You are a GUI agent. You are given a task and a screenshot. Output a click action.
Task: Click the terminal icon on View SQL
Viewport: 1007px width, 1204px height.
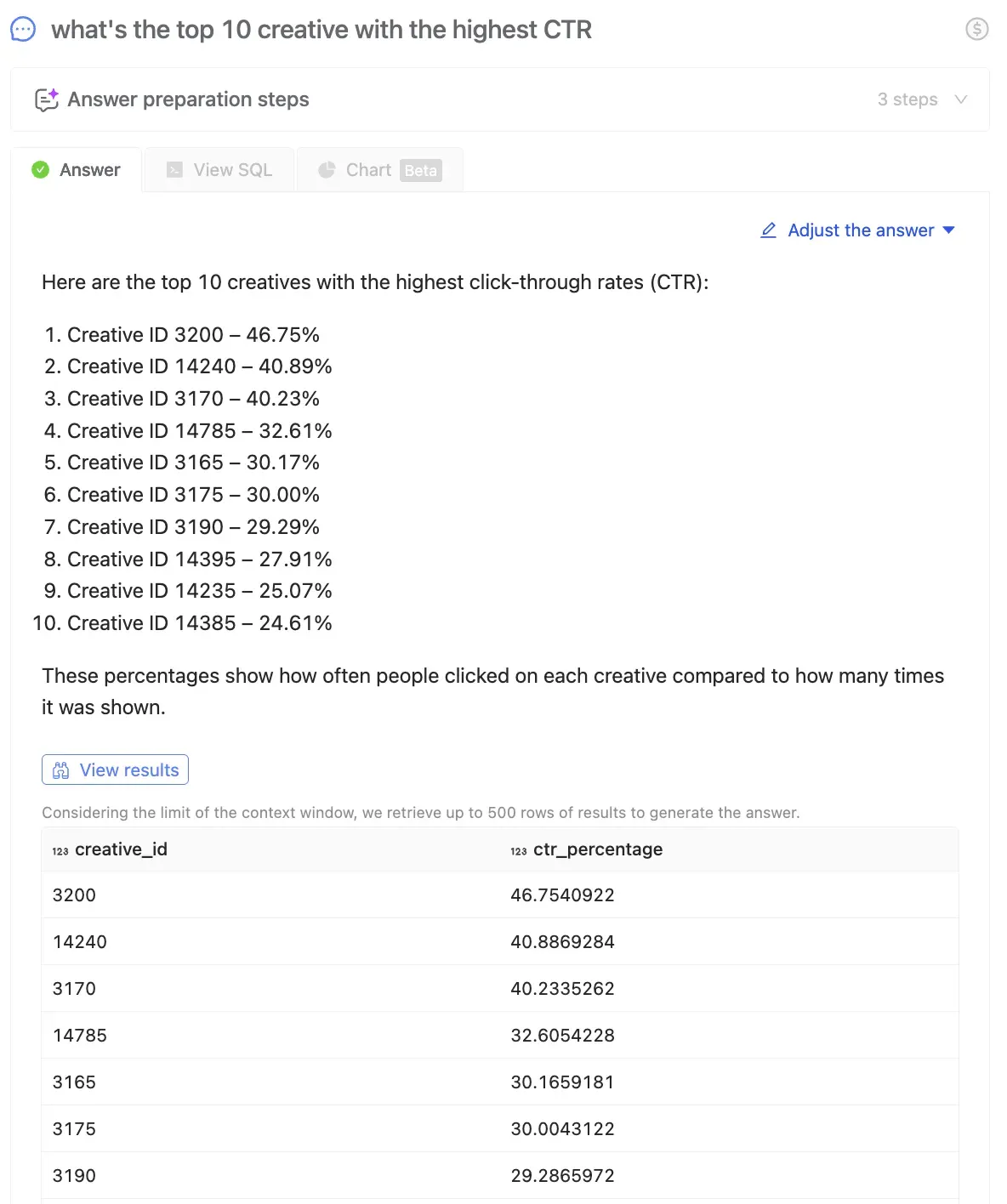[175, 170]
